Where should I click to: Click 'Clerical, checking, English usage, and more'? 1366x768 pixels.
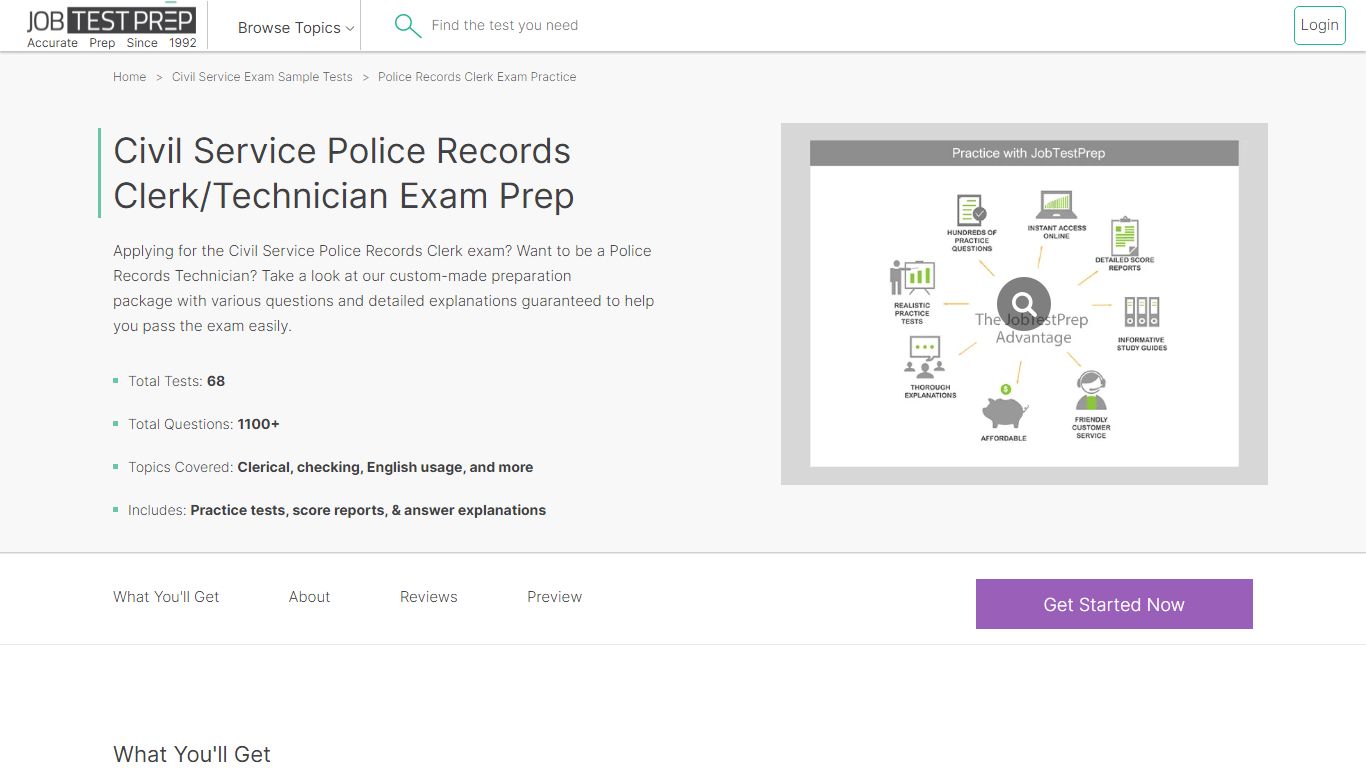tap(385, 467)
